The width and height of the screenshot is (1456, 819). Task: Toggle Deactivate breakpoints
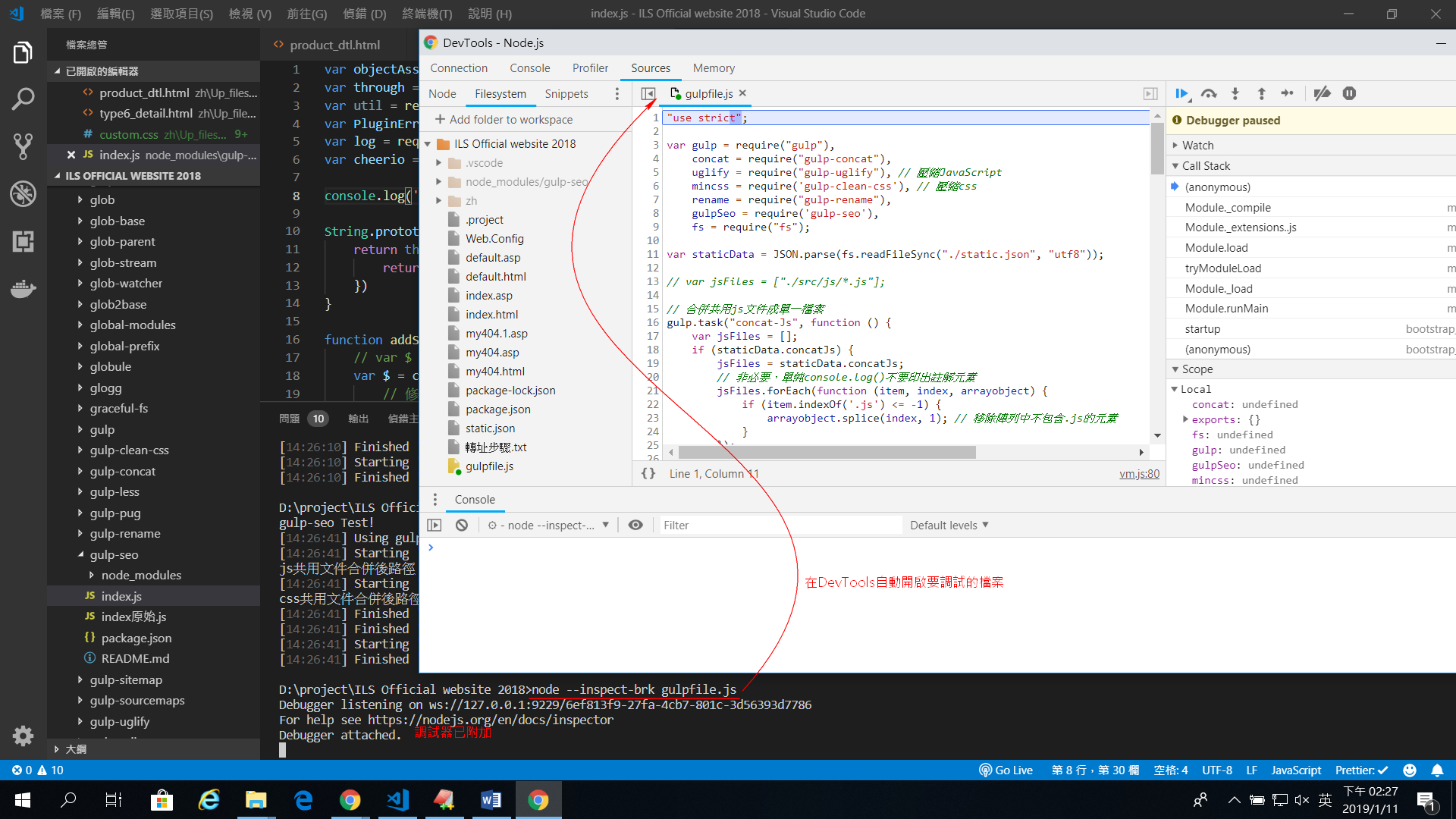coord(1323,93)
